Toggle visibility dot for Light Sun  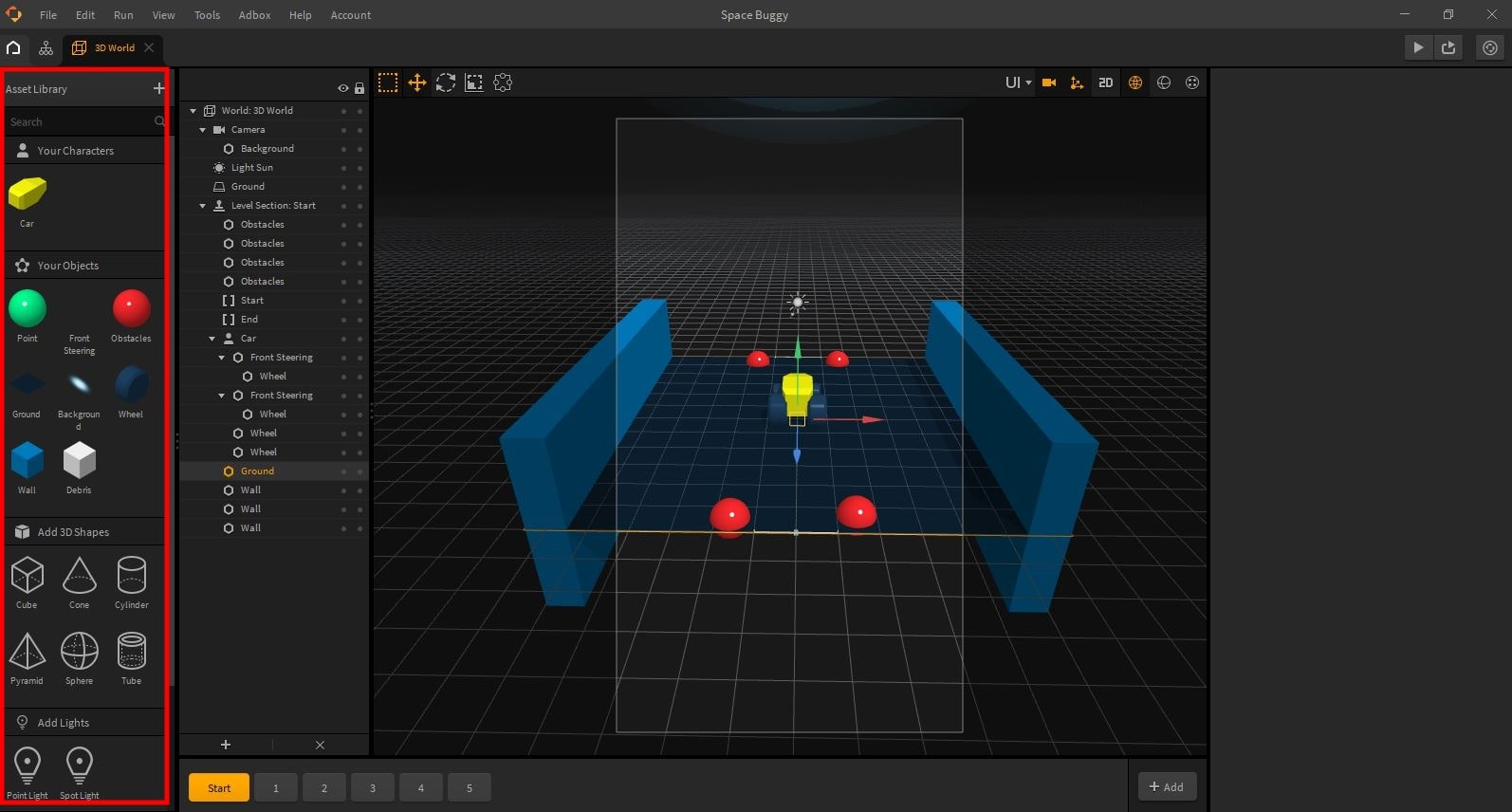[x=343, y=168]
